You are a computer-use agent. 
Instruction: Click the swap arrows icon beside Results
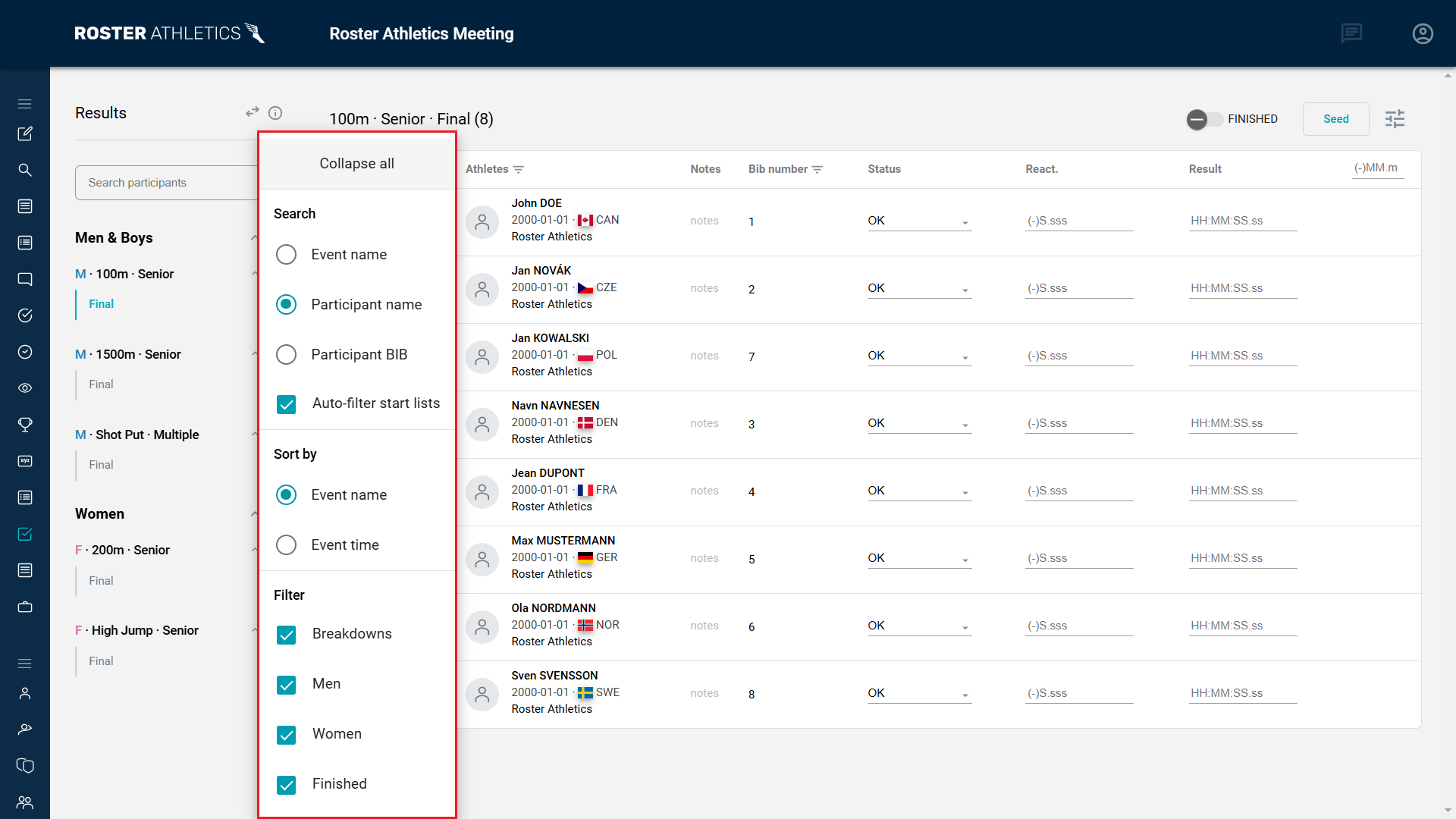(x=253, y=112)
